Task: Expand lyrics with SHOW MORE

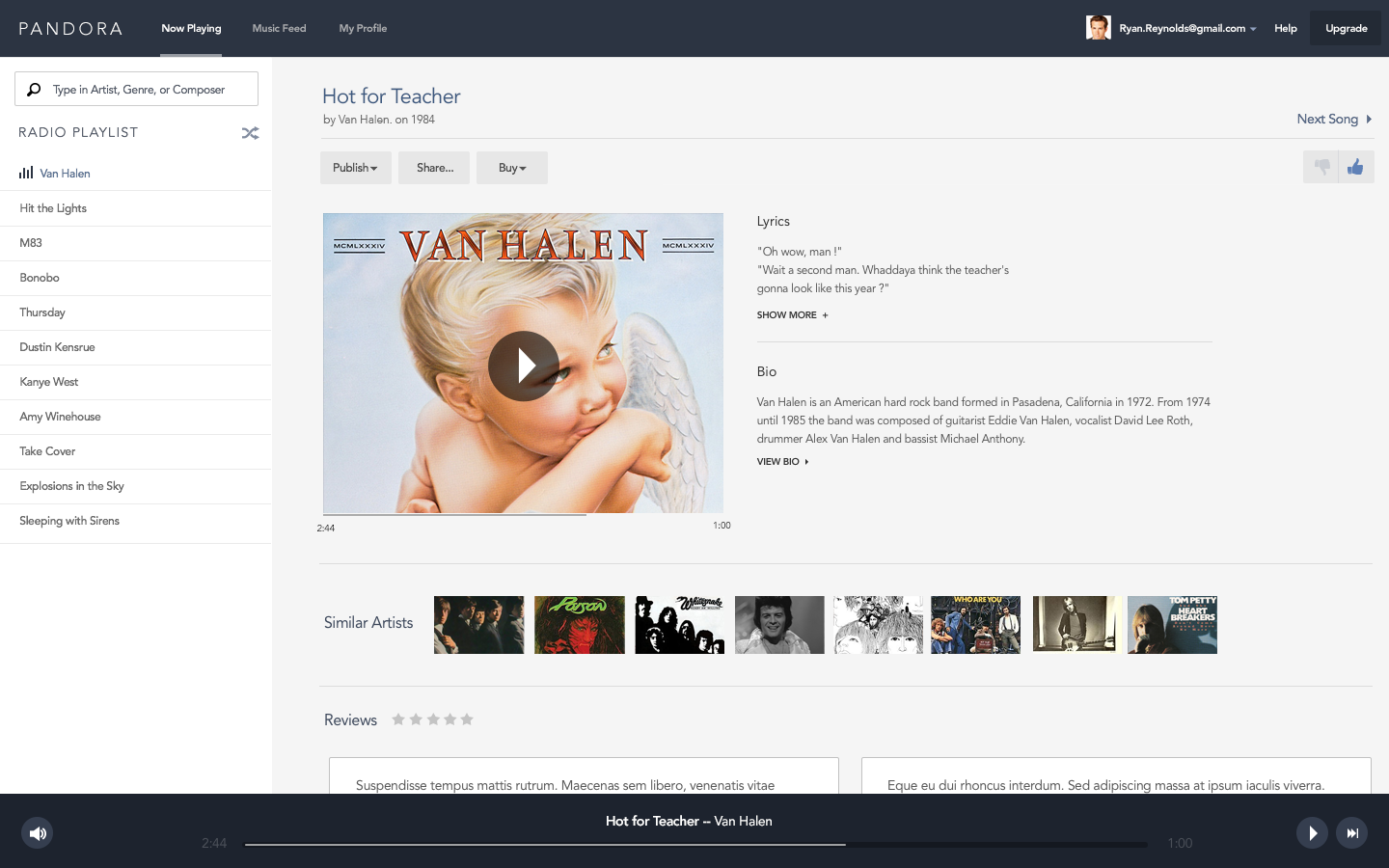Action: click(x=792, y=315)
